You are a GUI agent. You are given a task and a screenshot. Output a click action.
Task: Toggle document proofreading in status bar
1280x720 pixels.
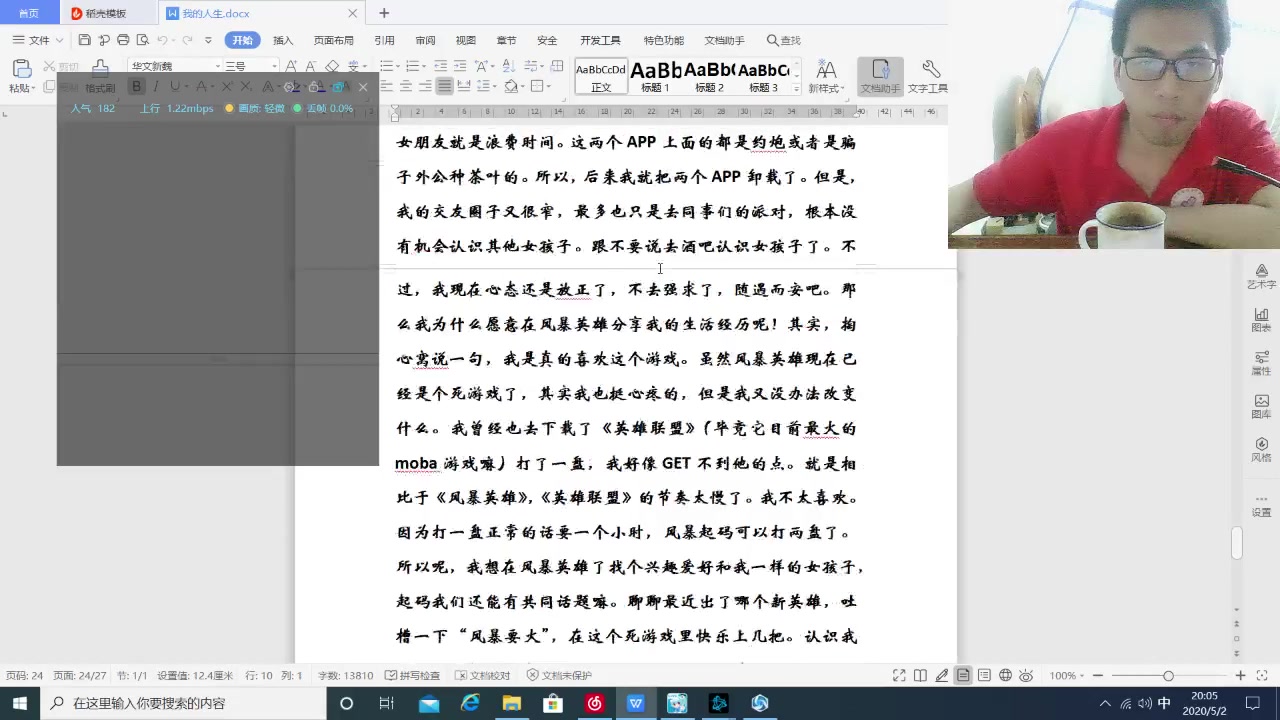(x=483, y=676)
